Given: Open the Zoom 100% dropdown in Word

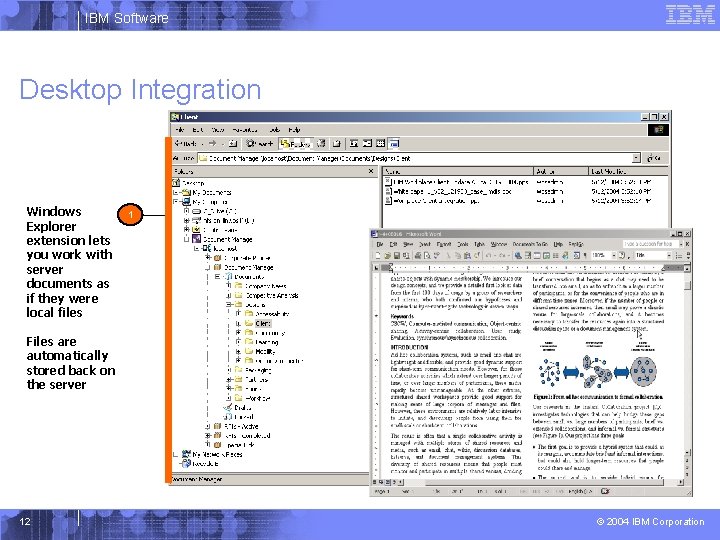Looking at the screenshot, I should pyautogui.click(x=614, y=255).
